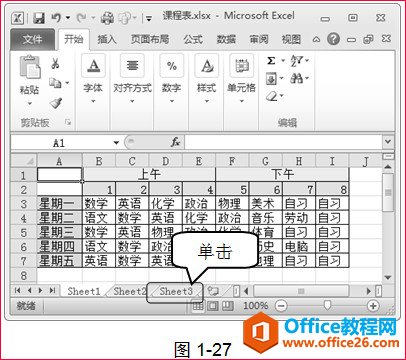This screenshot has height=360, width=406.
Task: Open the customize quick access toolbar arrow
Action: pyautogui.click(x=149, y=18)
